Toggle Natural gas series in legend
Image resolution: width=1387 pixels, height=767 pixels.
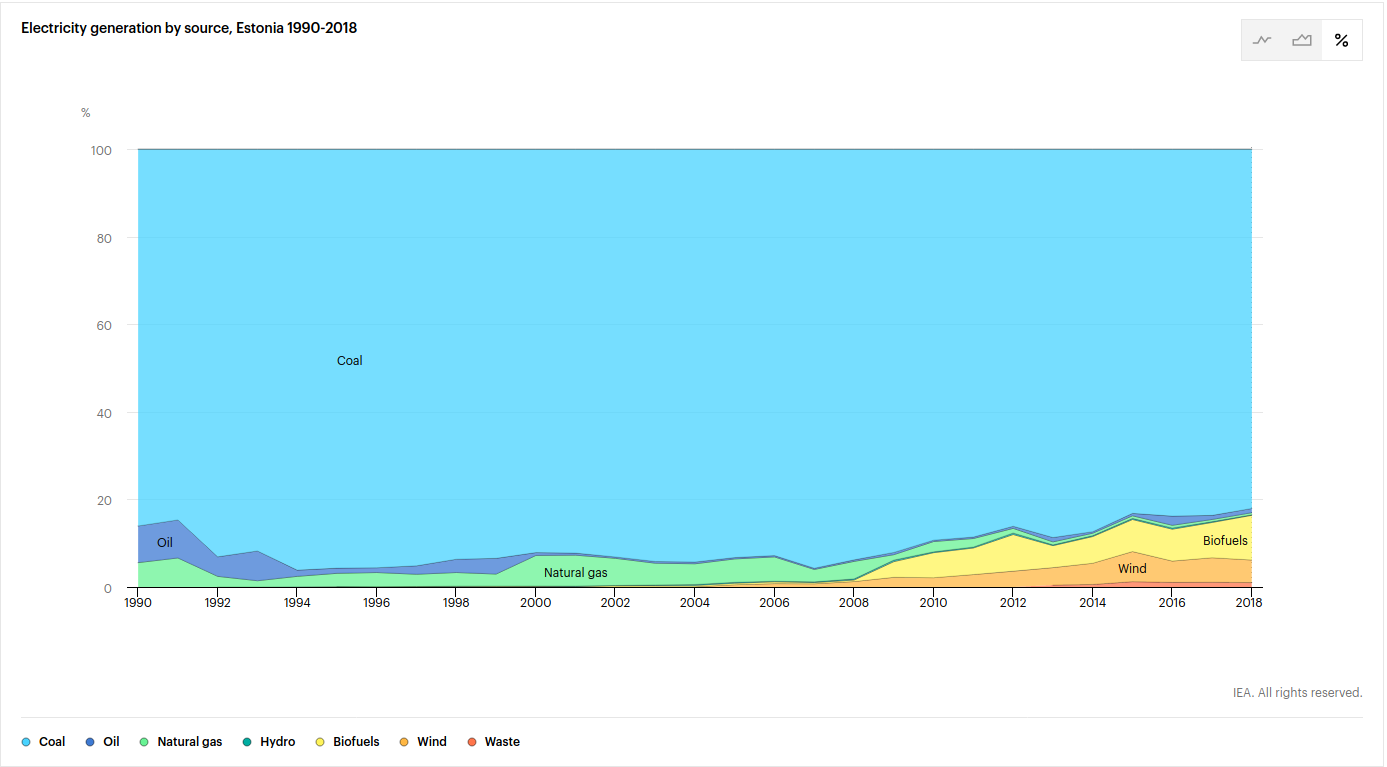click(181, 742)
